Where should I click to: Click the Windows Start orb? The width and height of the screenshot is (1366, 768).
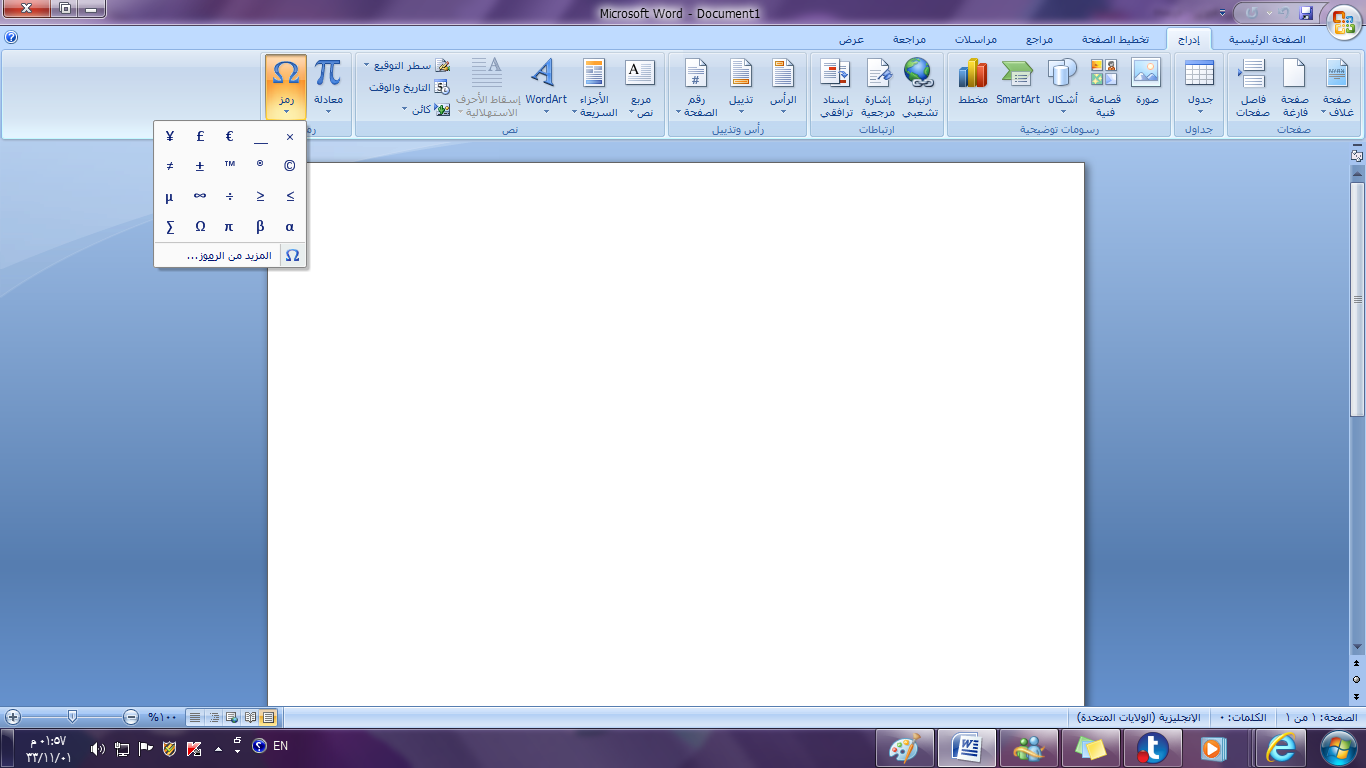click(x=1337, y=748)
